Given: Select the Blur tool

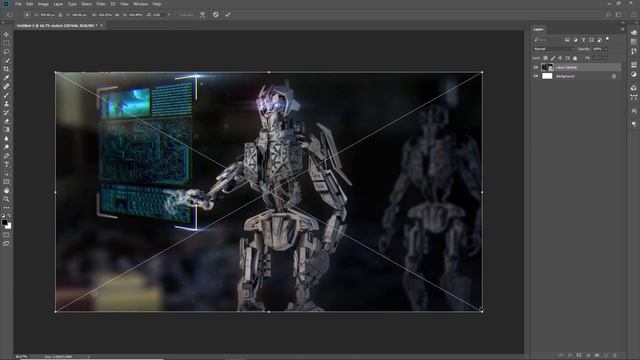Looking at the screenshot, I should click(x=6, y=138).
